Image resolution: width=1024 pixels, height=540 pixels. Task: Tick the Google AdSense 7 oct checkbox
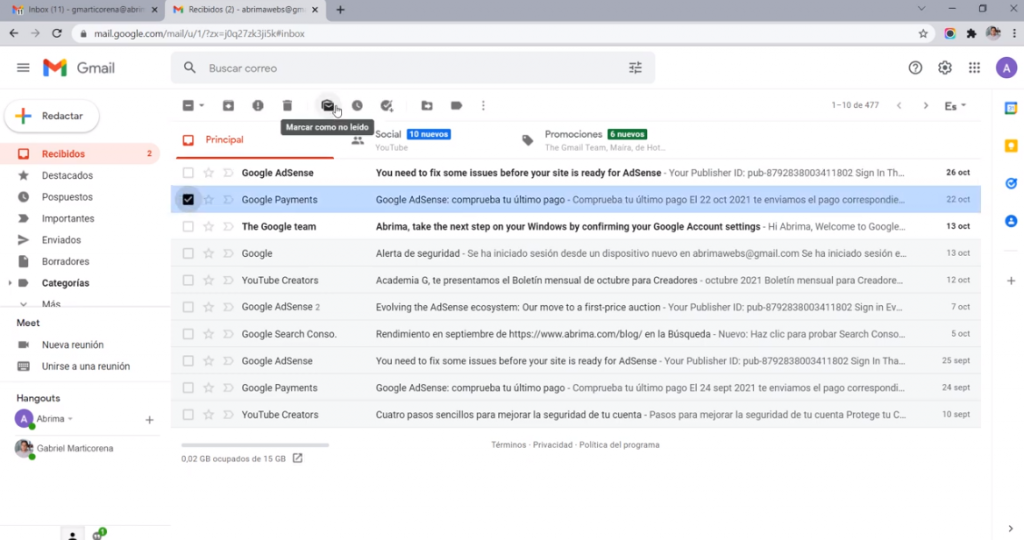point(188,307)
